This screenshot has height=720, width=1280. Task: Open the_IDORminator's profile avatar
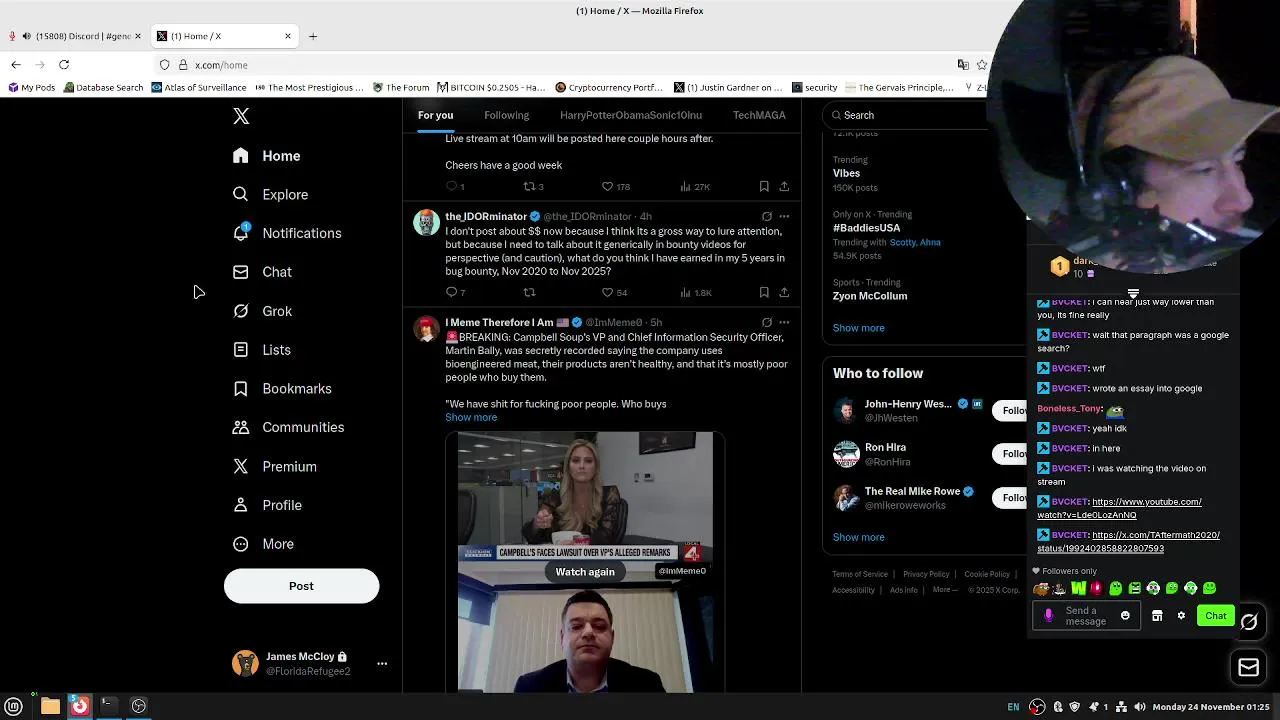coord(427,223)
